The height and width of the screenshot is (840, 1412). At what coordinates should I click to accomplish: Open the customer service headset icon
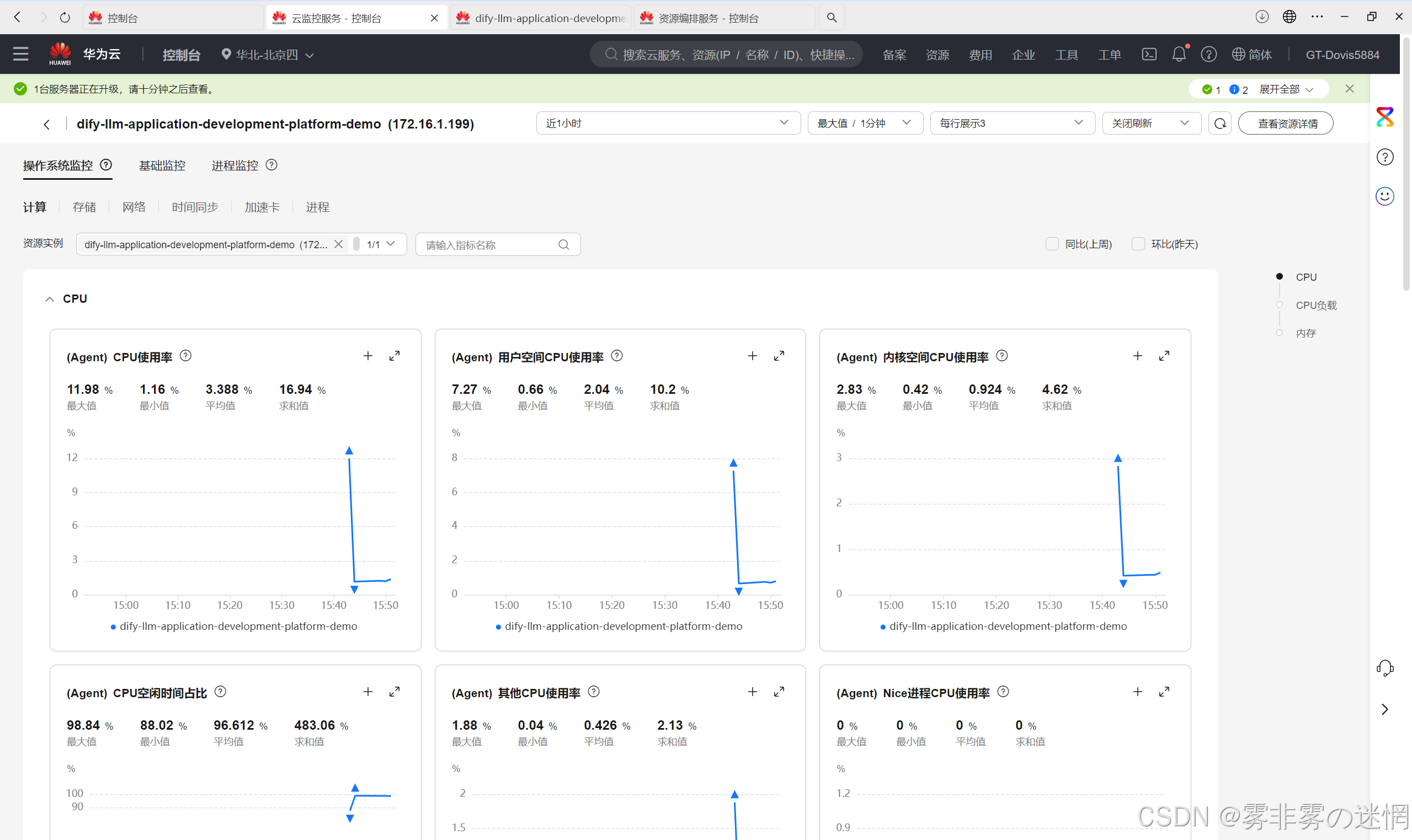click(1385, 668)
